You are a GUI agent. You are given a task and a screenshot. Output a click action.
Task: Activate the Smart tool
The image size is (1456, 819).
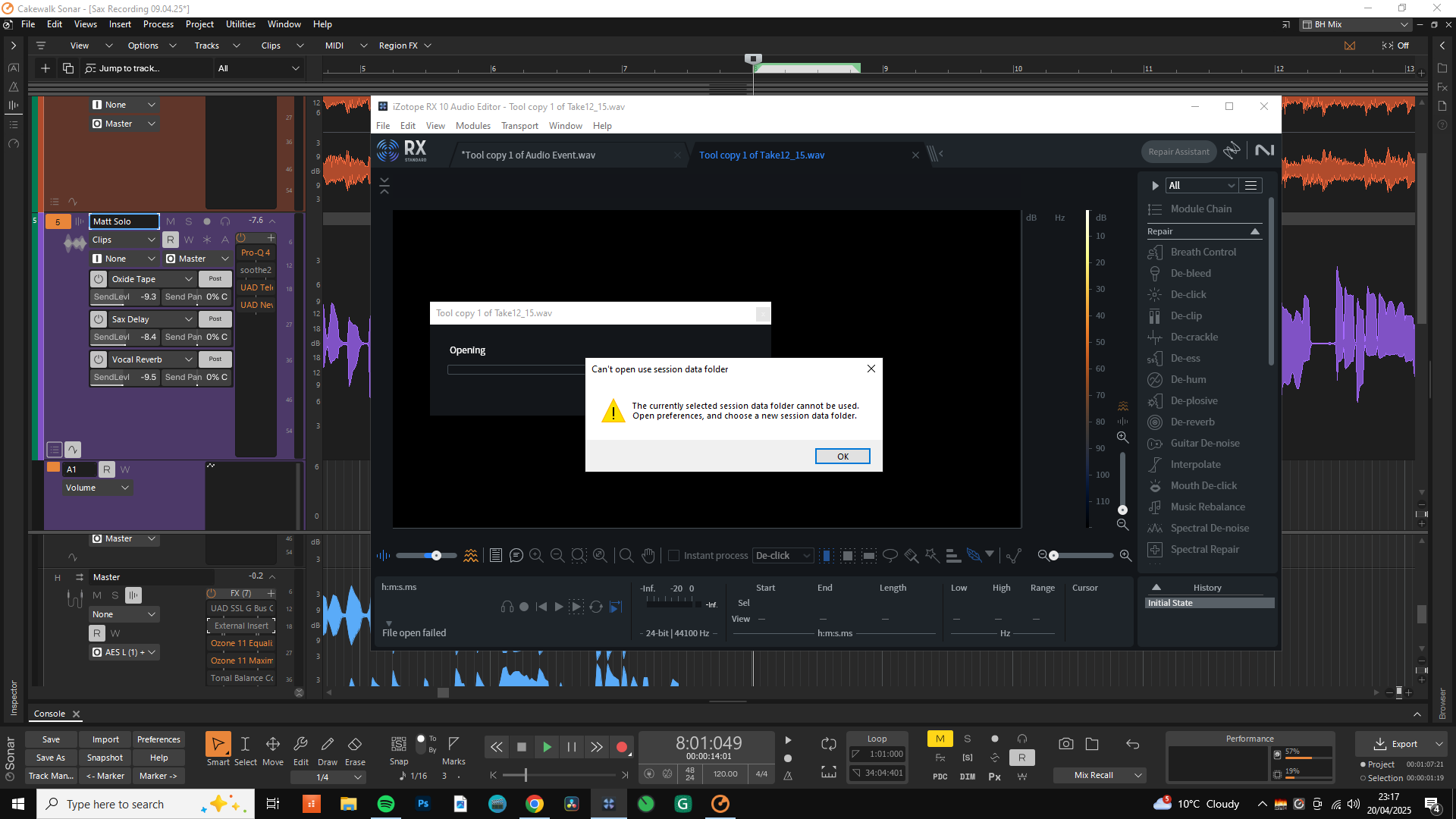tap(218, 750)
